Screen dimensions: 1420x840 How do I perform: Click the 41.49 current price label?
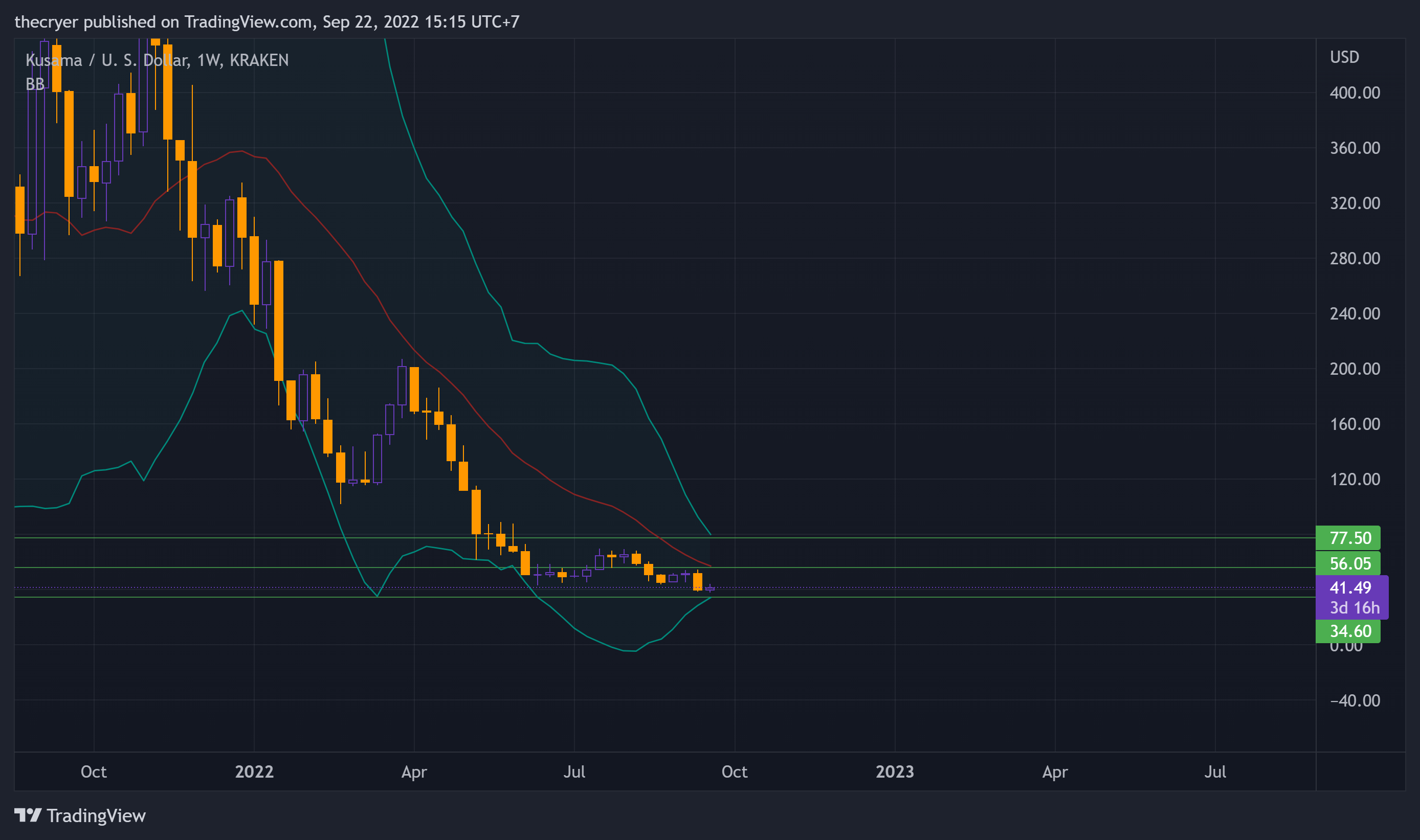coord(1350,587)
